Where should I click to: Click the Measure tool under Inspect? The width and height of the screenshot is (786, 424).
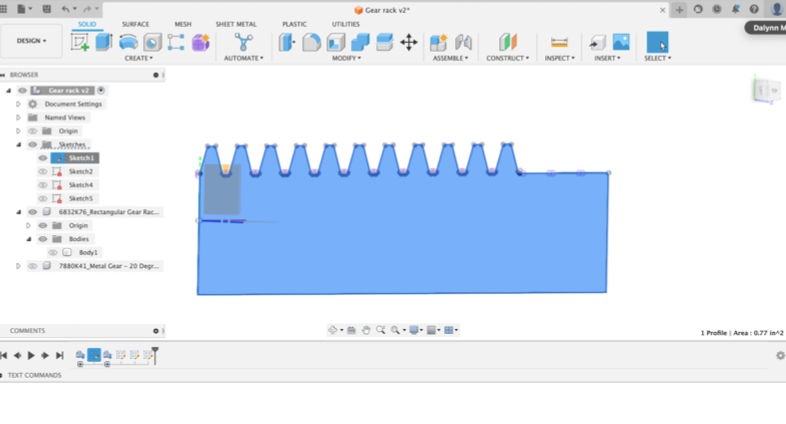(559, 42)
